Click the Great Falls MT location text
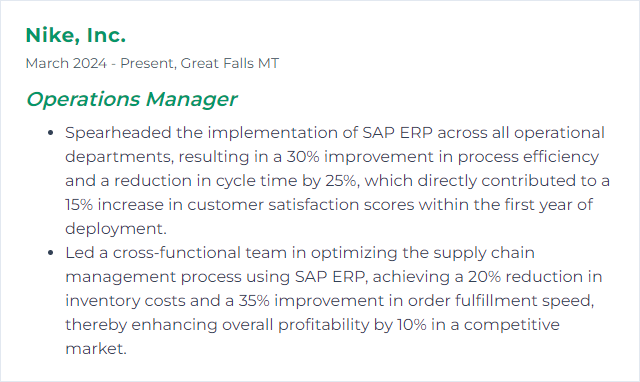Screen dimensions: 640x382 tap(230, 63)
